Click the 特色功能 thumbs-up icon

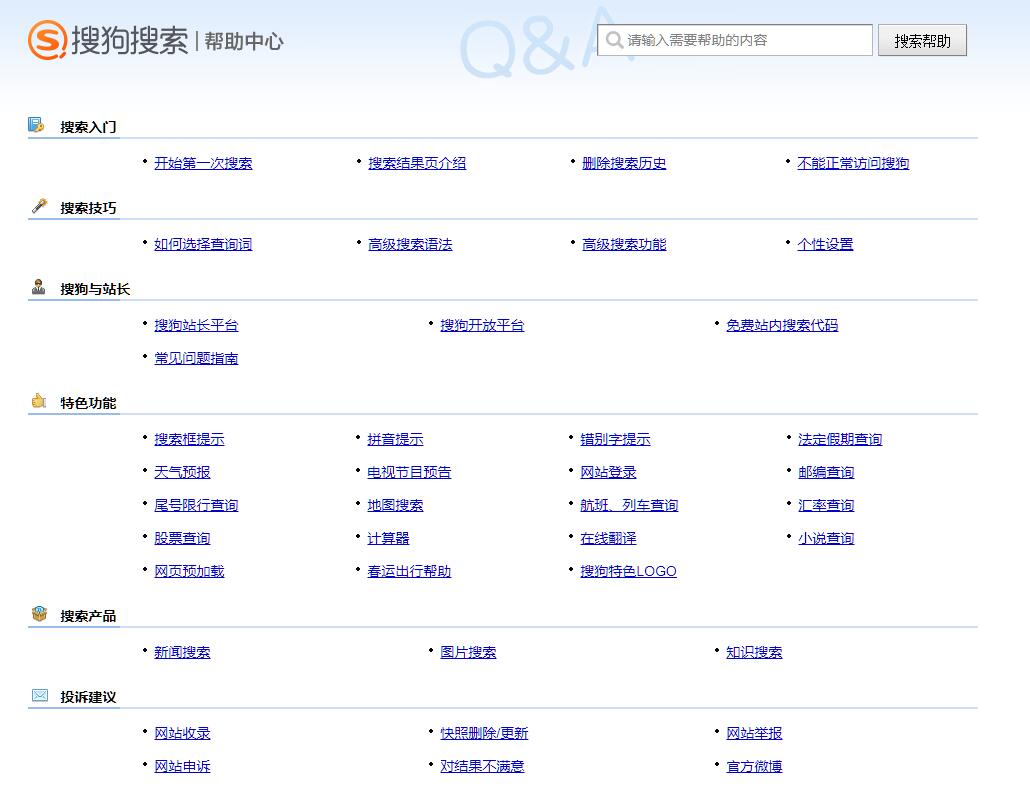(x=39, y=400)
